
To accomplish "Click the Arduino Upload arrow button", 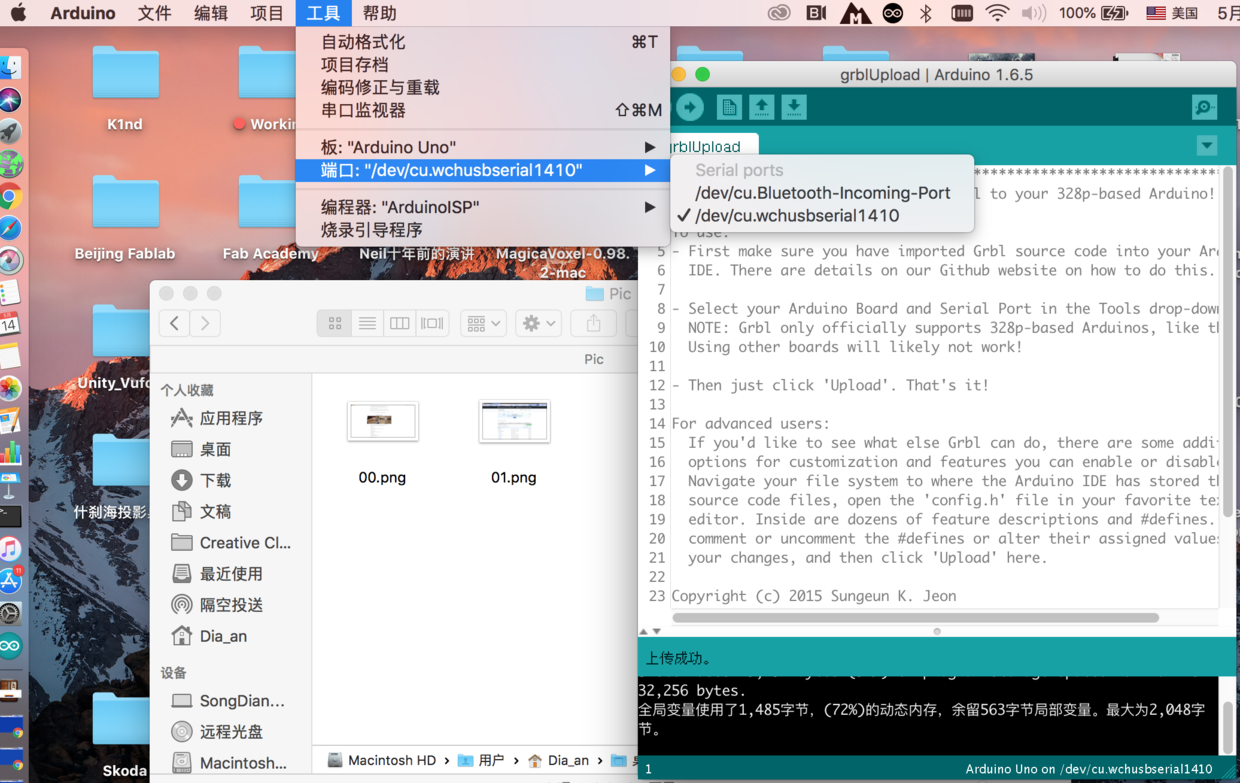I will tap(690, 107).
